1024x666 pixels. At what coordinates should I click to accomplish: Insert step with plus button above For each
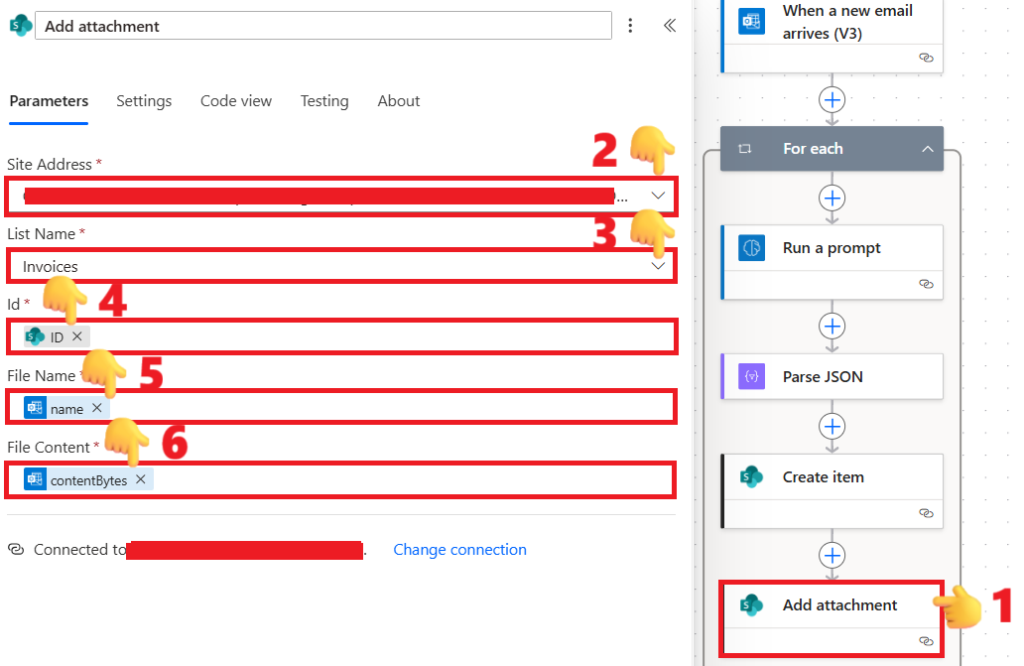coord(832,99)
